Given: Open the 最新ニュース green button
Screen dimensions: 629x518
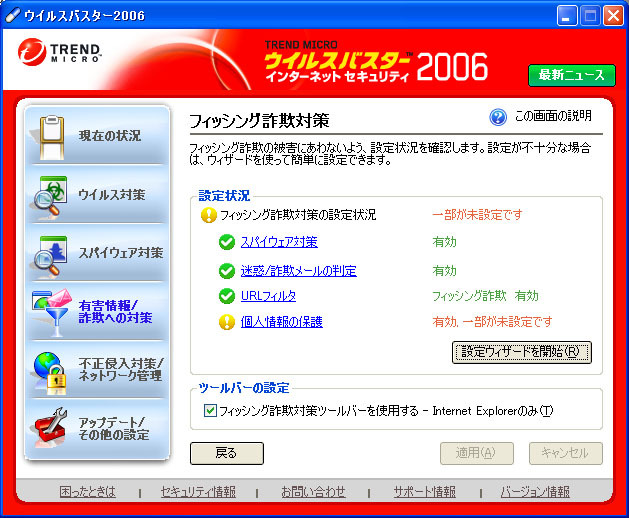Looking at the screenshot, I should coord(572,75).
